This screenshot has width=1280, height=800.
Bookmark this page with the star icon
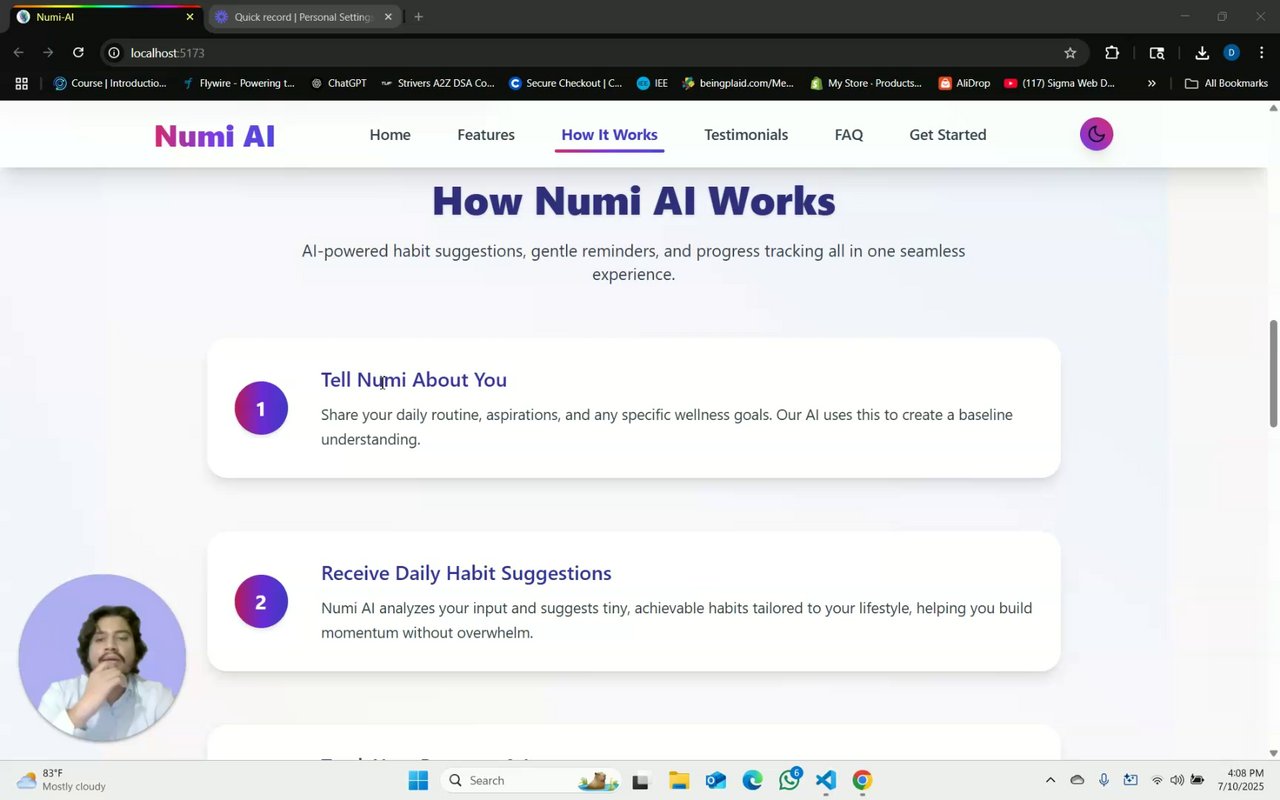[x=1070, y=53]
